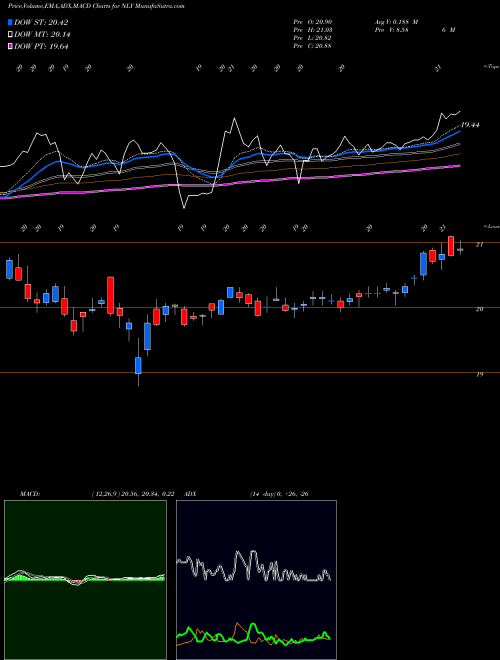This screenshot has width=500, height=660.
Task: Click the 'Pre O: 20.90' open value
Action: pos(312,22)
